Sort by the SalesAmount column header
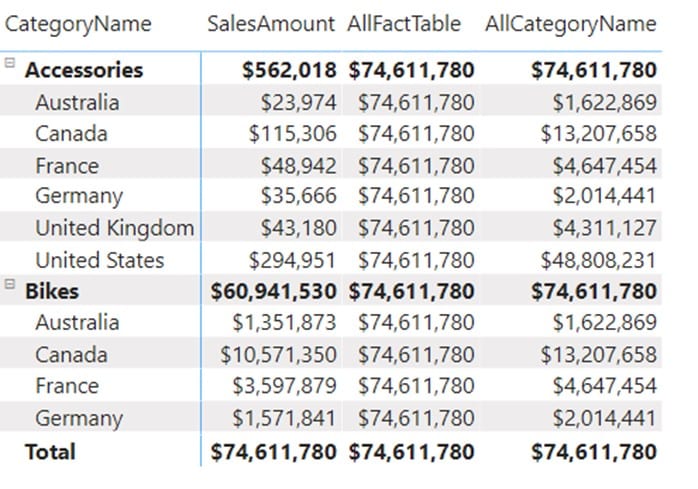The image size is (698, 489). [271, 24]
